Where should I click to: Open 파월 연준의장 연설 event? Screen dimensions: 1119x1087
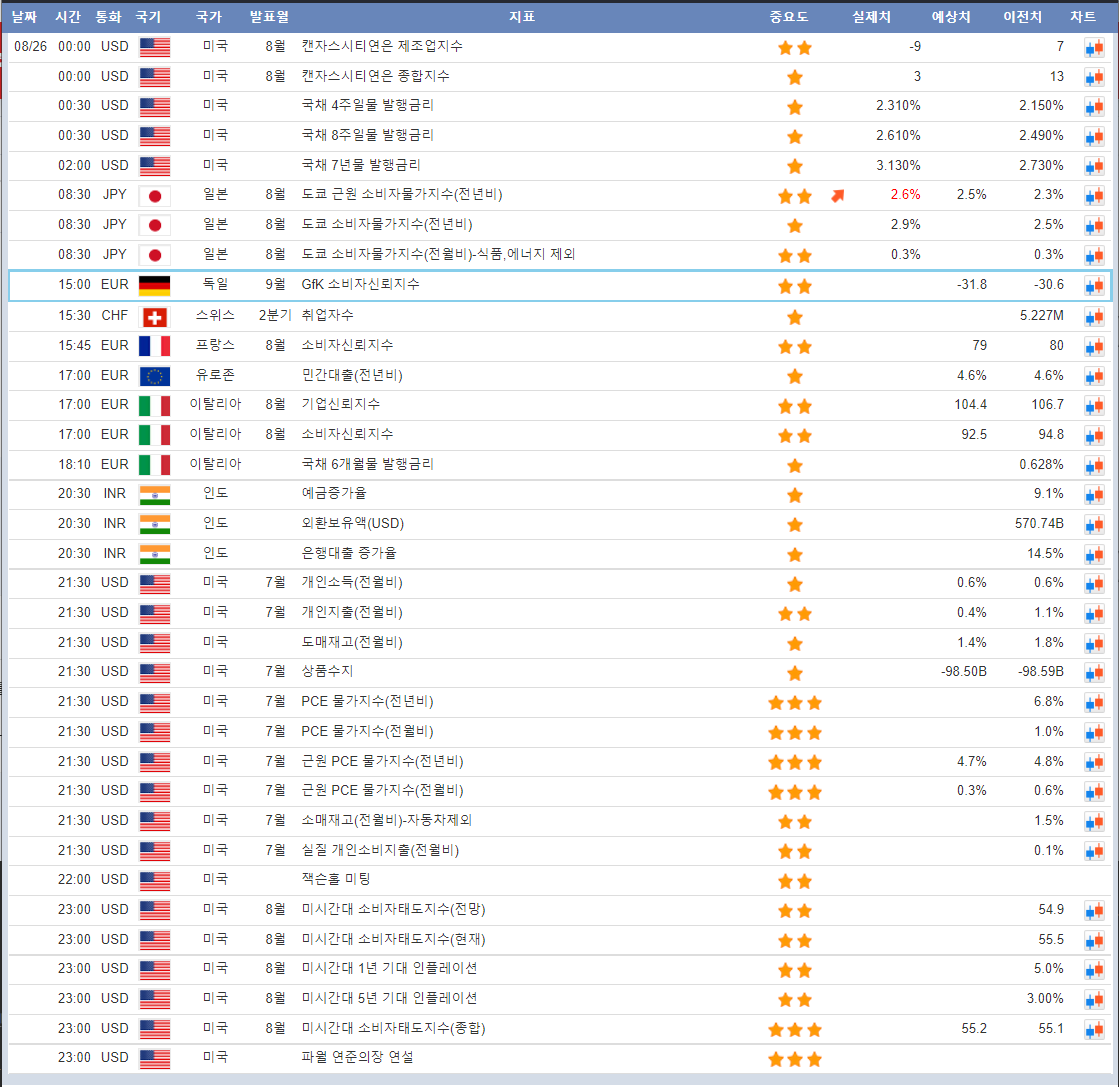click(x=357, y=1057)
